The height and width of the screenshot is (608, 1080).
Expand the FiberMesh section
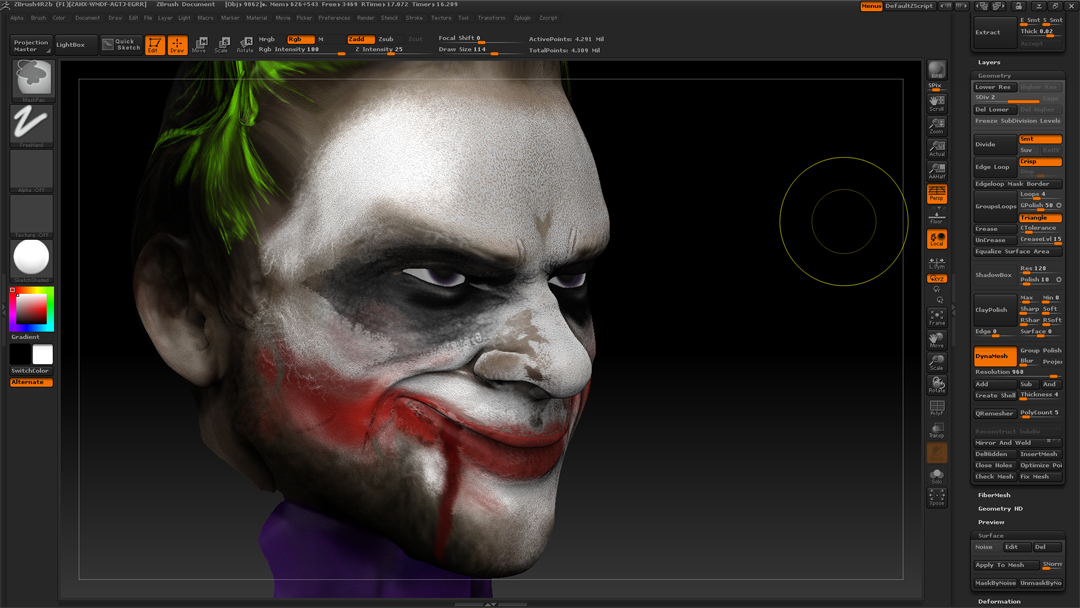coord(995,495)
